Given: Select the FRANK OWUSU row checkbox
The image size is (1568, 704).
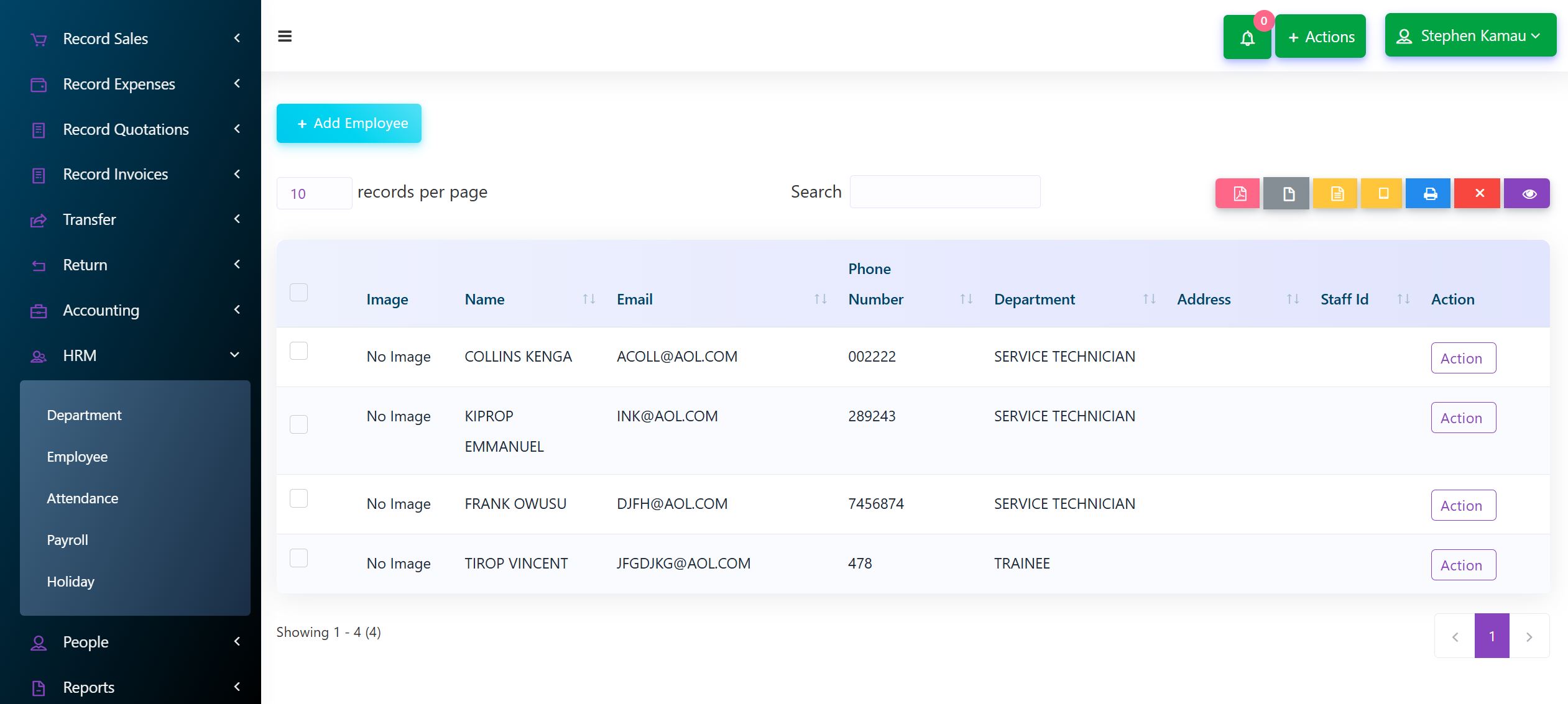Looking at the screenshot, I should 298,498.
